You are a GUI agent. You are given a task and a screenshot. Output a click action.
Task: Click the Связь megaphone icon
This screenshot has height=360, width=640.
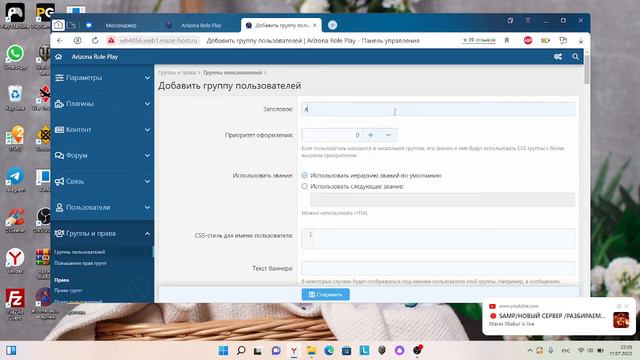click(59, 181)
